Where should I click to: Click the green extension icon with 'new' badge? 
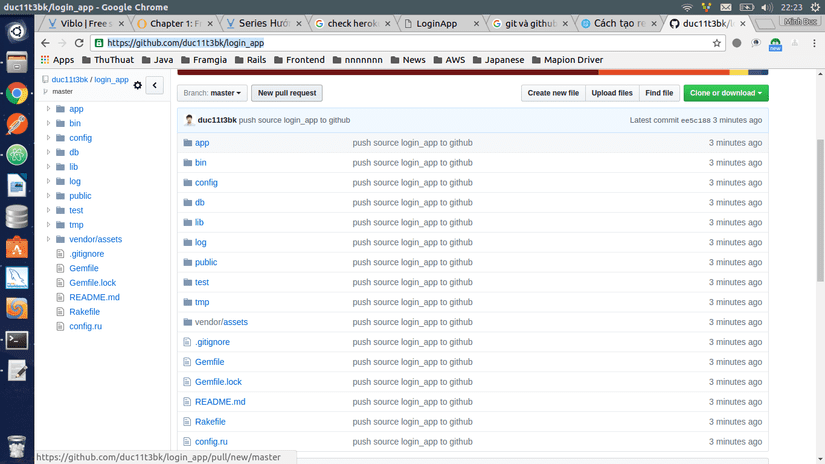click(775, 44)
